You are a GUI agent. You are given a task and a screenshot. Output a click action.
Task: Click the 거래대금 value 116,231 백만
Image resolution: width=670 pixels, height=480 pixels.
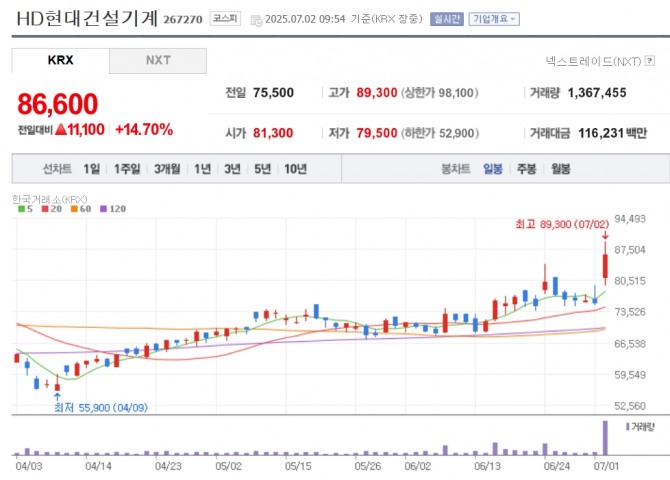pyautogui.click(x=612, y=133)
